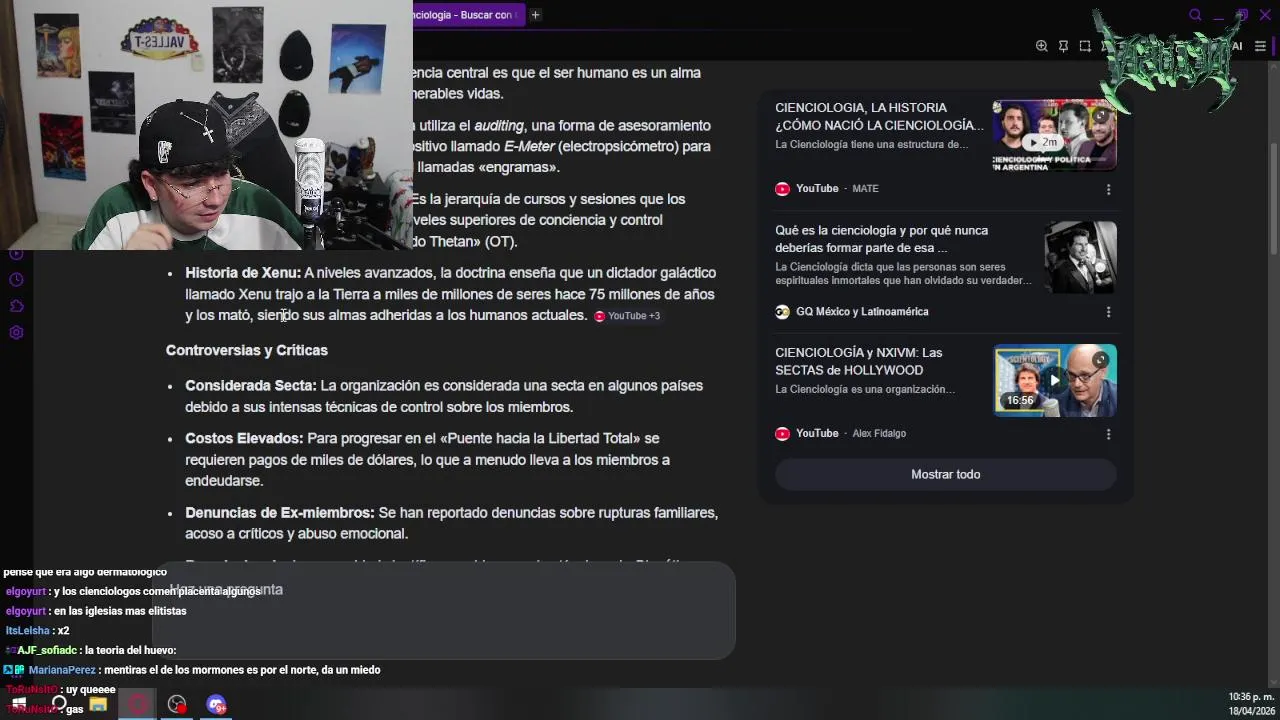The height and width of the screenshot is (720, 1280).
Task: Click the 'Mostrar todo' button
Action: [945, 474]
